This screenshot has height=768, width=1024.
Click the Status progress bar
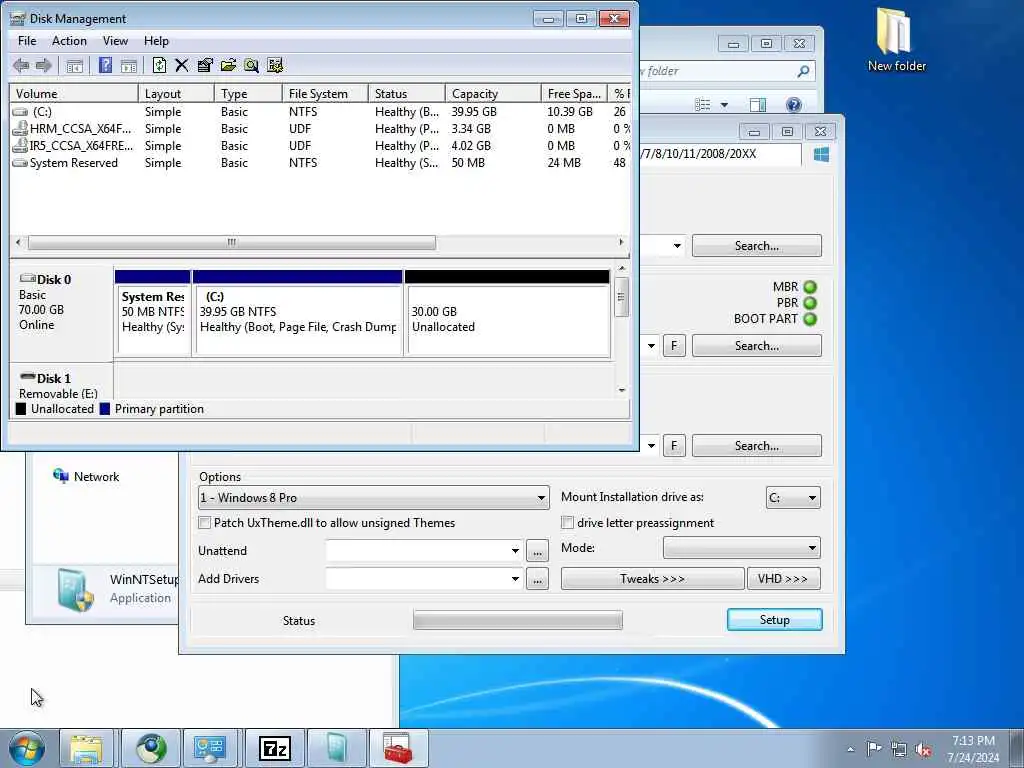[518, 620]
